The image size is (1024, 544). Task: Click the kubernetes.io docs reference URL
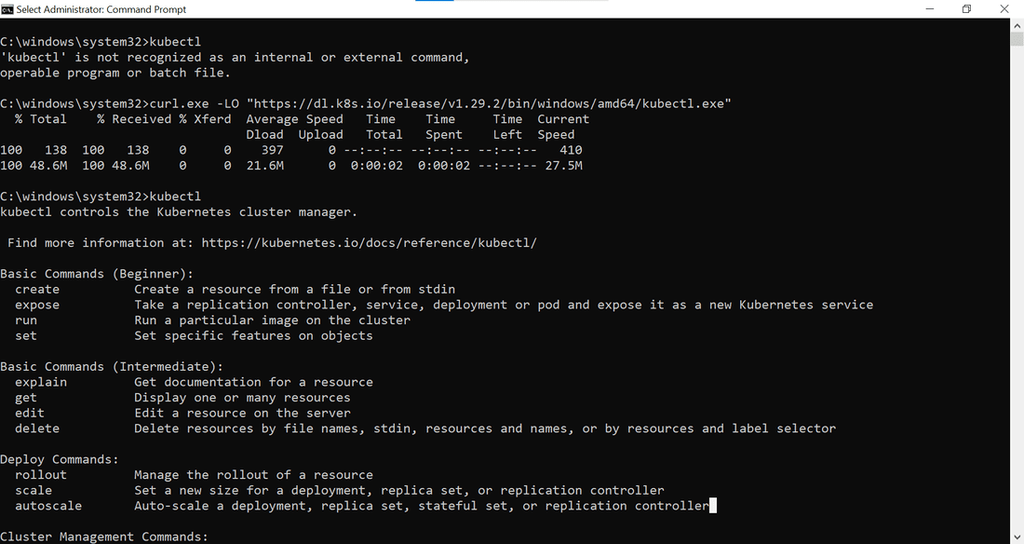[x=369, y=243]
